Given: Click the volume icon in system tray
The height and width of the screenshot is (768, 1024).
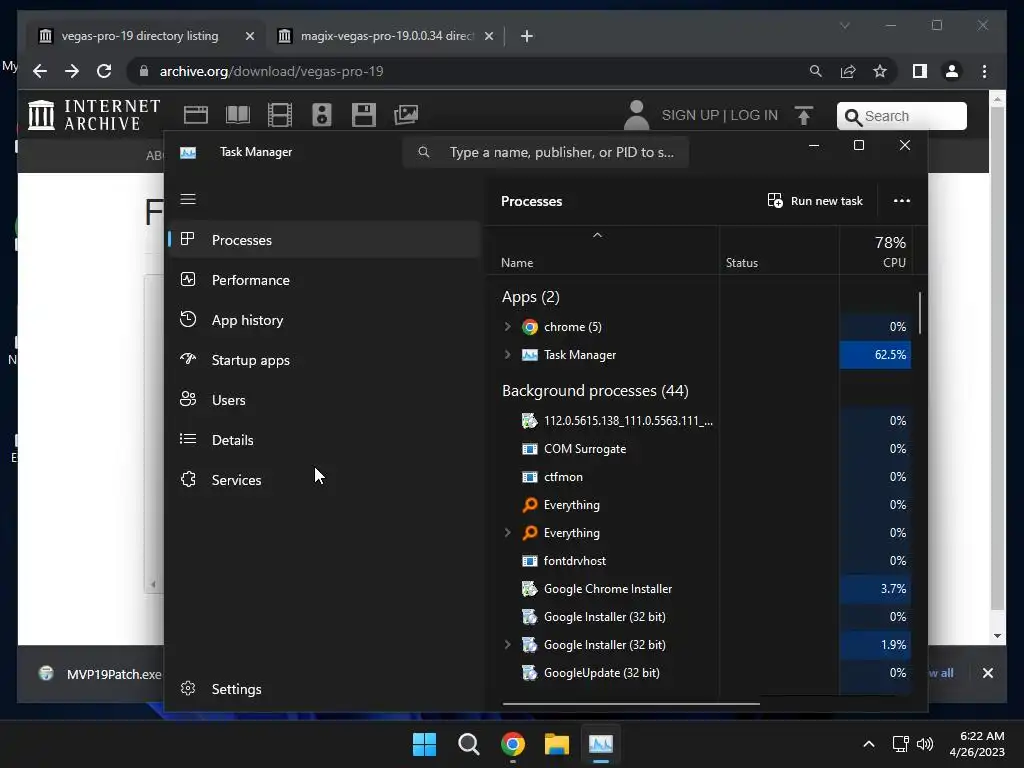Looking at the screenshot, I should 925,744.
